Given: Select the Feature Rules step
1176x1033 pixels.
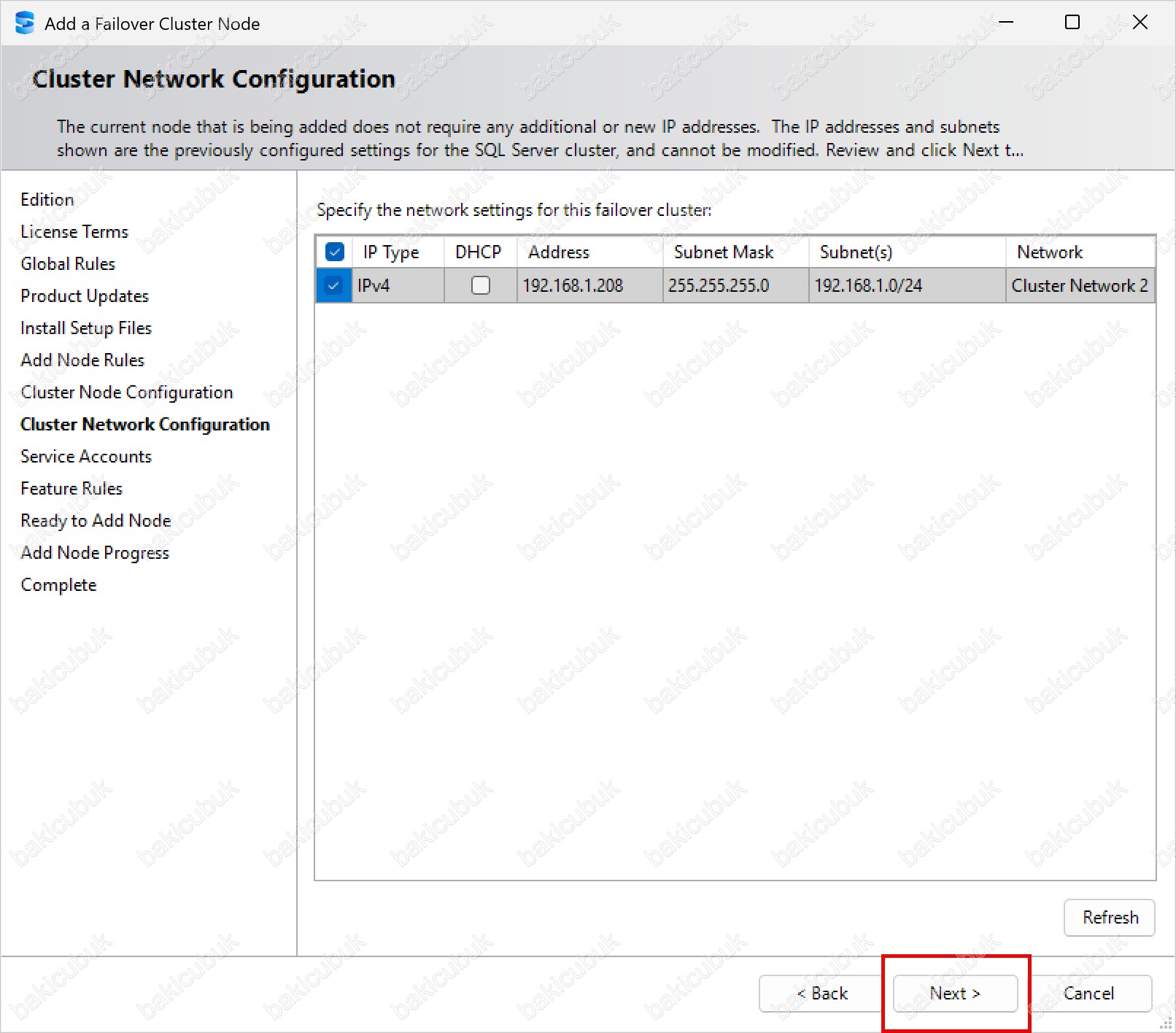Looking at the screenshot, I should (71, 489).
